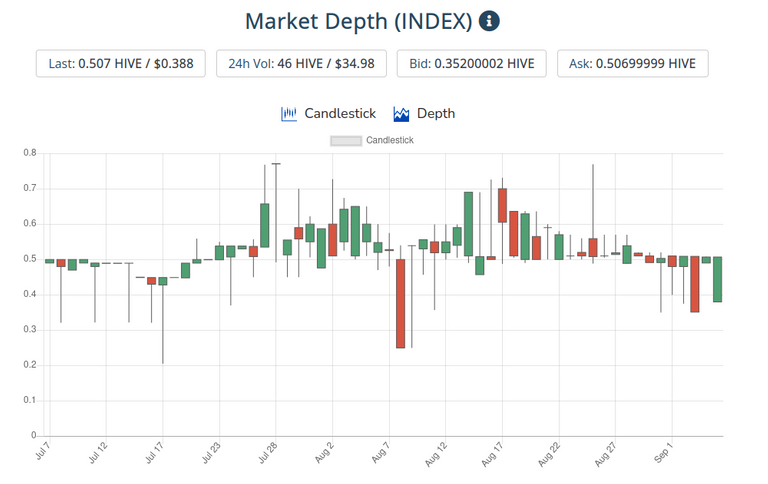The image size is (768, 484).
Task: Click the Last price box
Action: click(x=120, y=64)
